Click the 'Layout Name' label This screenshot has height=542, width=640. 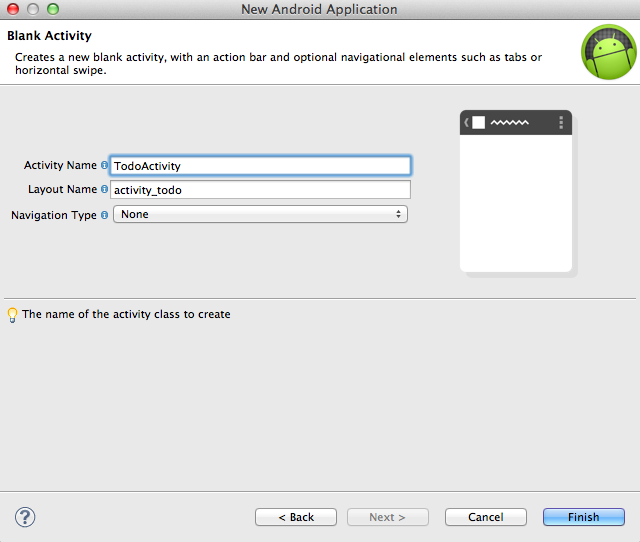[62, 189]
